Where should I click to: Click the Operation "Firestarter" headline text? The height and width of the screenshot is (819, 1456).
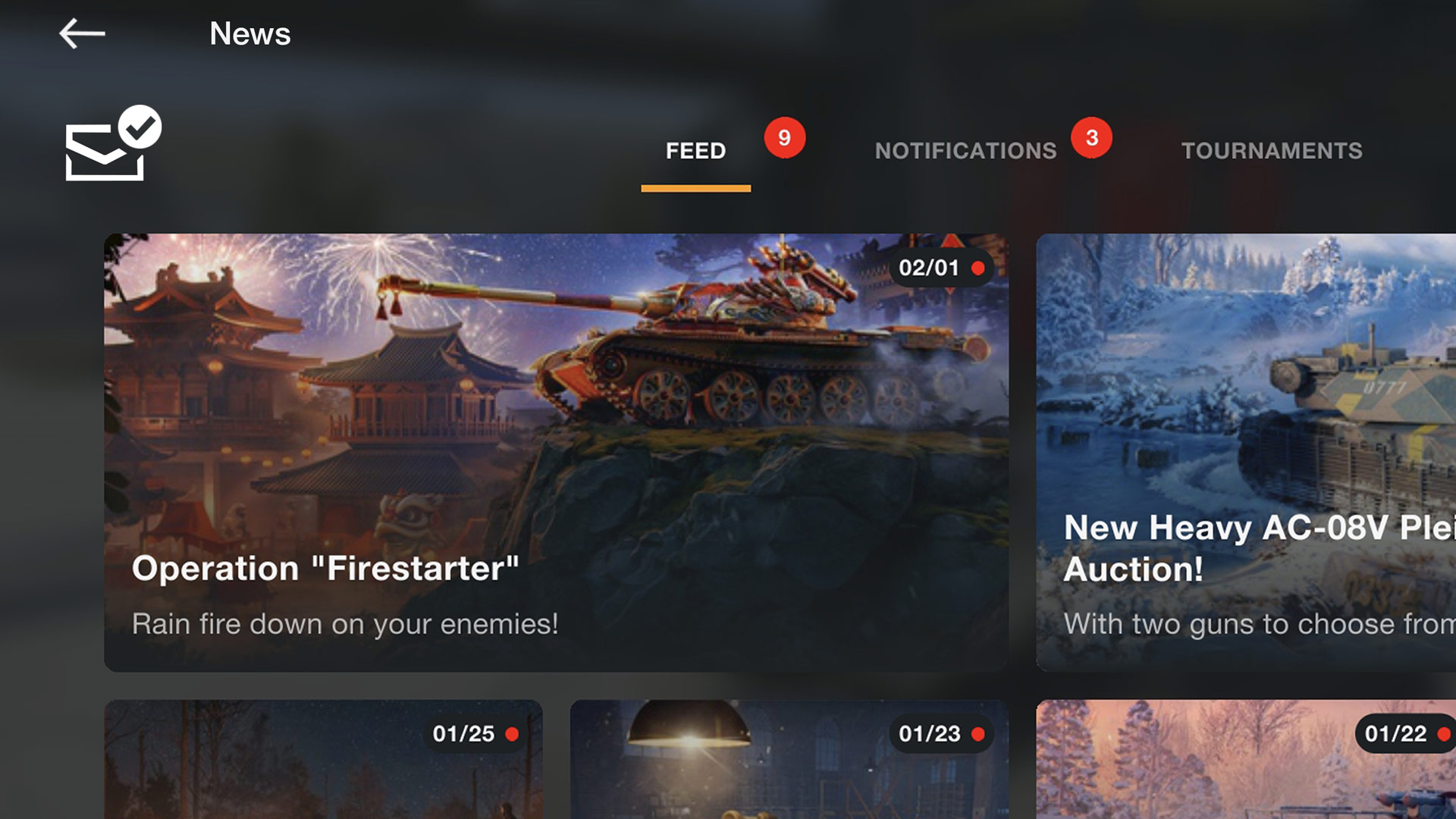pos(325,569)
